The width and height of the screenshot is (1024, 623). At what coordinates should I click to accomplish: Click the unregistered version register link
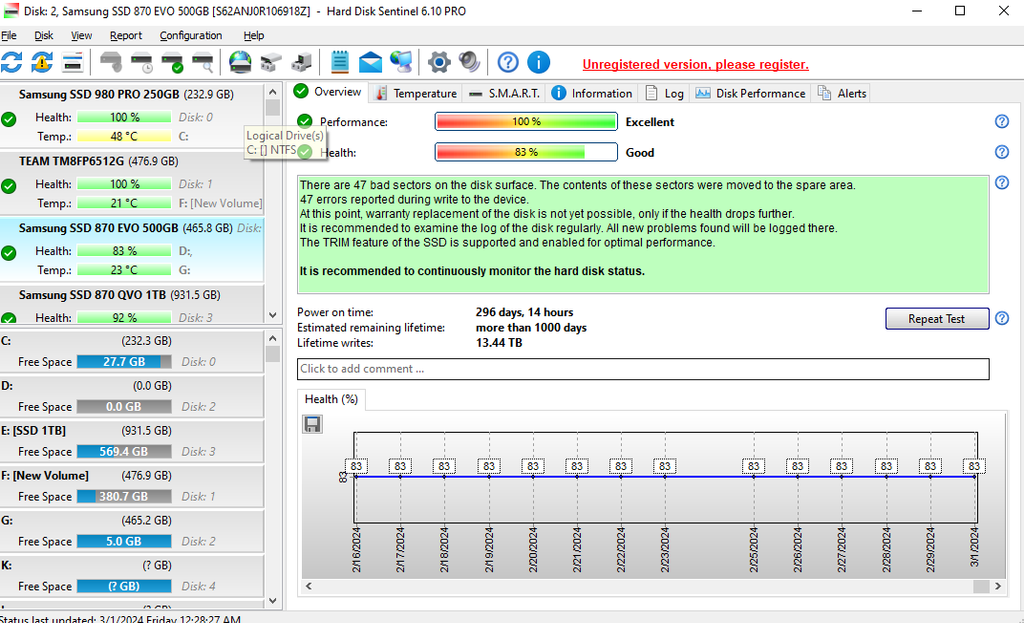695,64
